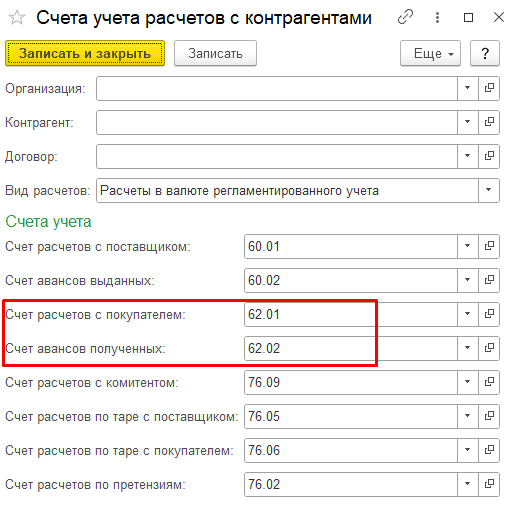Viewport: 511px width, 507px height.
Task: Select the 76.05 tare supplier field
Action: click(x=351, y=416)
